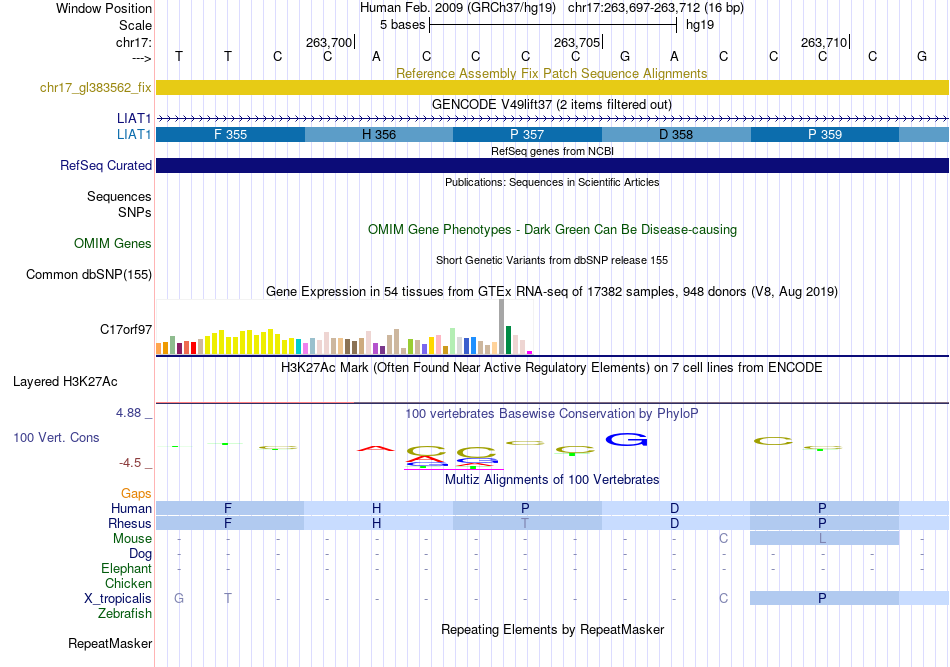The image size is (950, 667).
Task: Click the Gaps label in Multiz track
Action: 136,494
